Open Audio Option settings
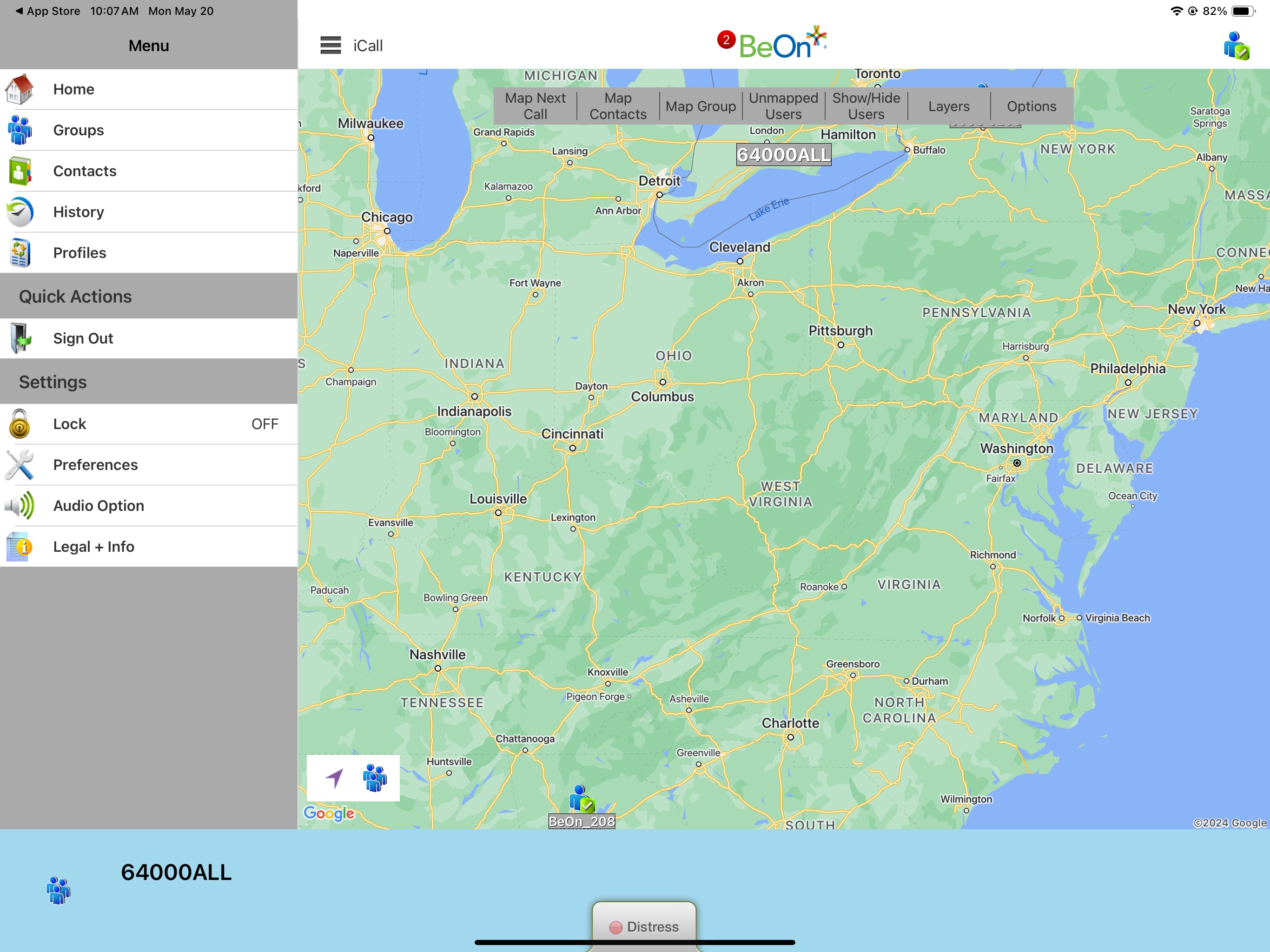The height and width of the screenshot is (952, 1270). [149, 505]
